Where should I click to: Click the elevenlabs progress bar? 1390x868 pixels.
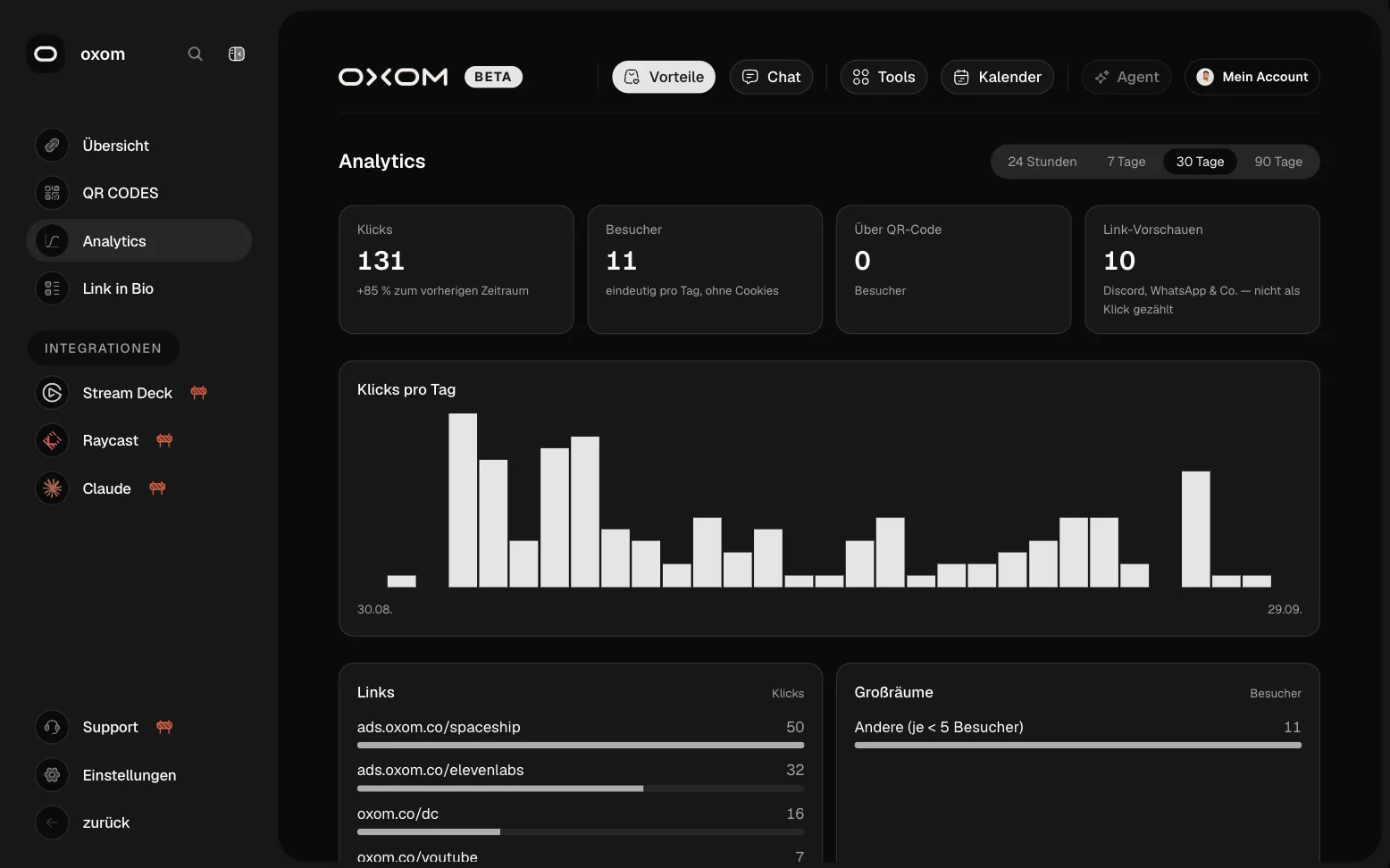581,789
